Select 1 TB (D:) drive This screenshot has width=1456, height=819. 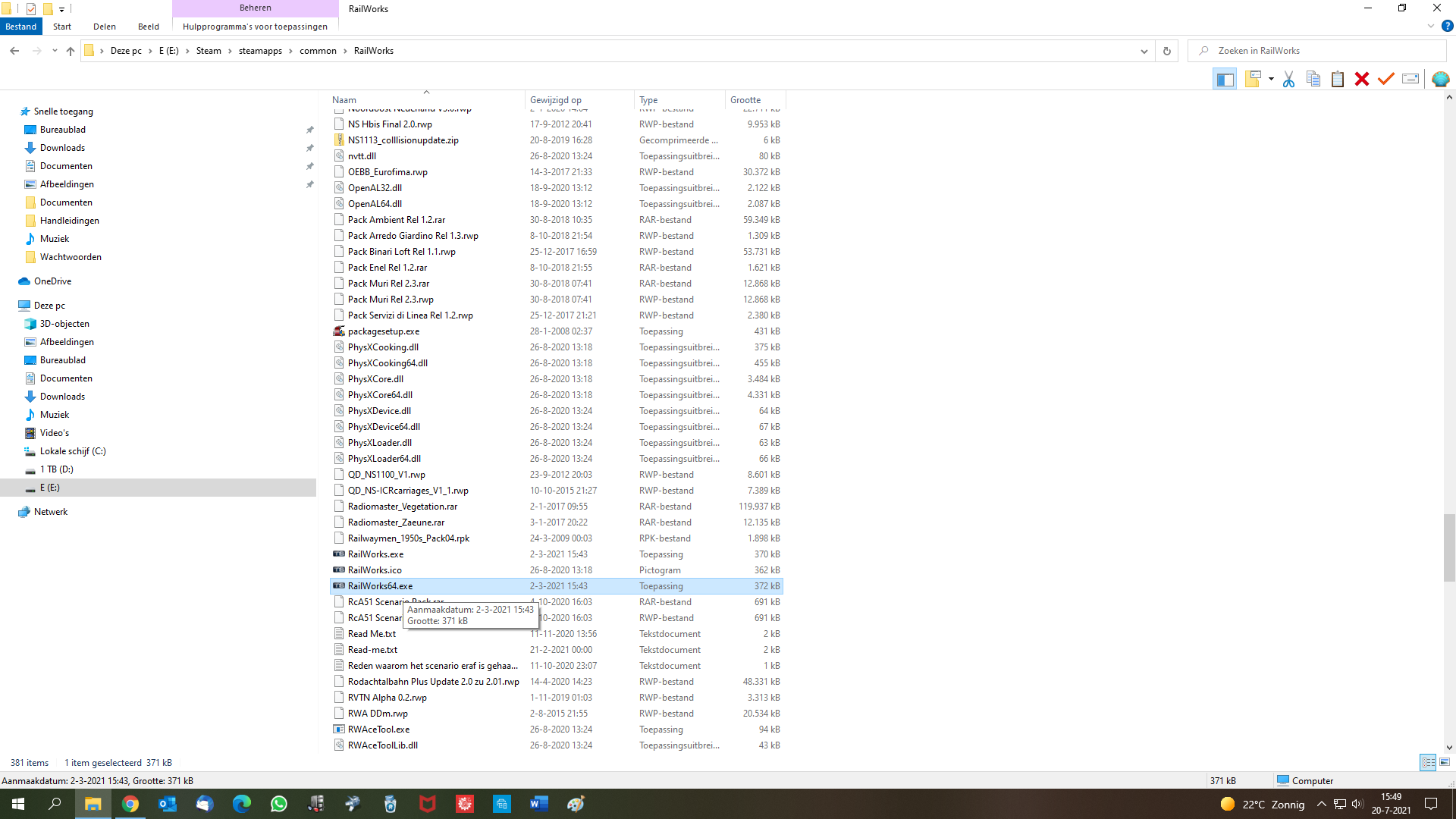coord(57,469)
